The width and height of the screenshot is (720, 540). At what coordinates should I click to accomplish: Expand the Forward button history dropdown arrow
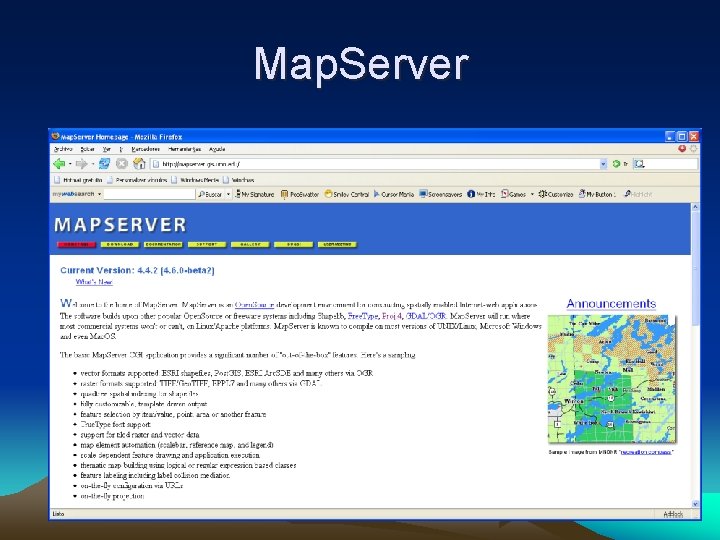pyautogui.click(x=93, y=164)
